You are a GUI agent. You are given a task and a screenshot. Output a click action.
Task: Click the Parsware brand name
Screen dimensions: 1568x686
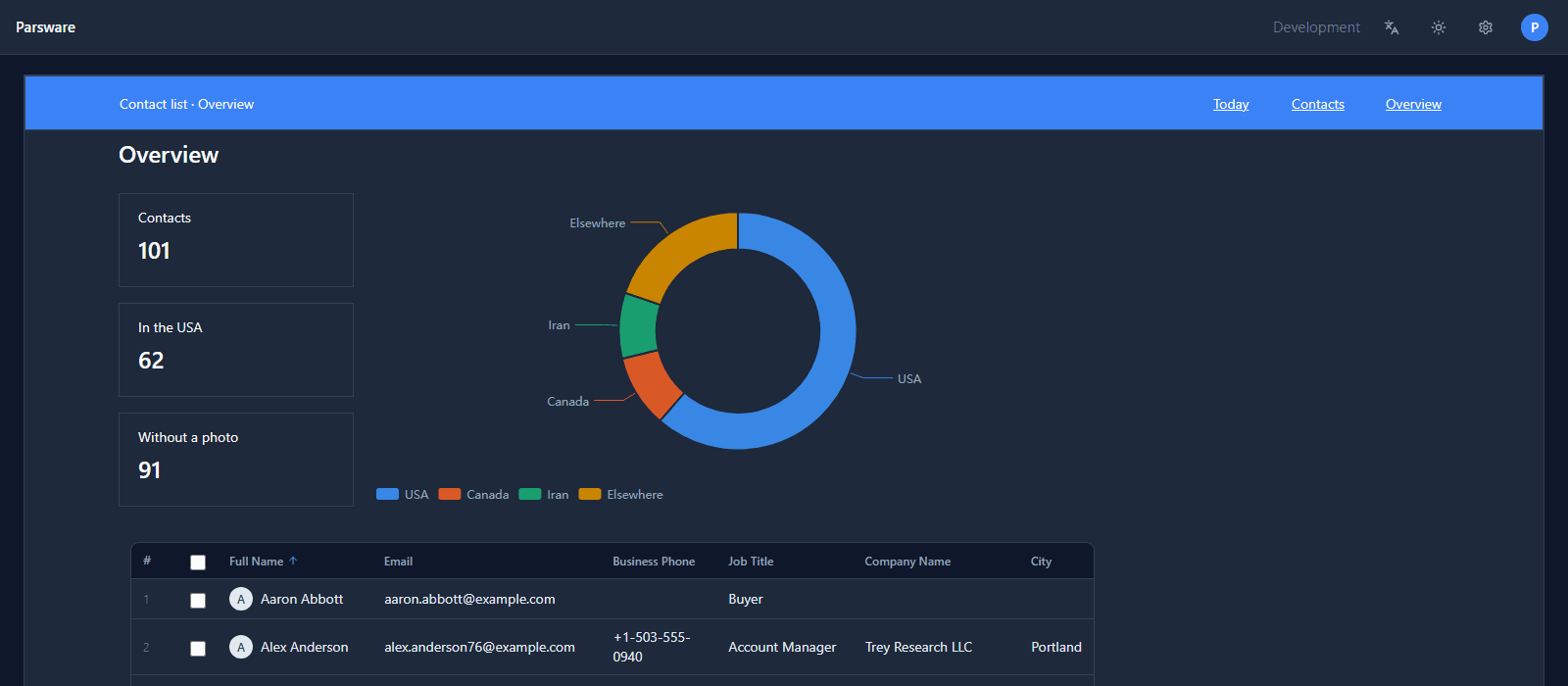[45, 27]
